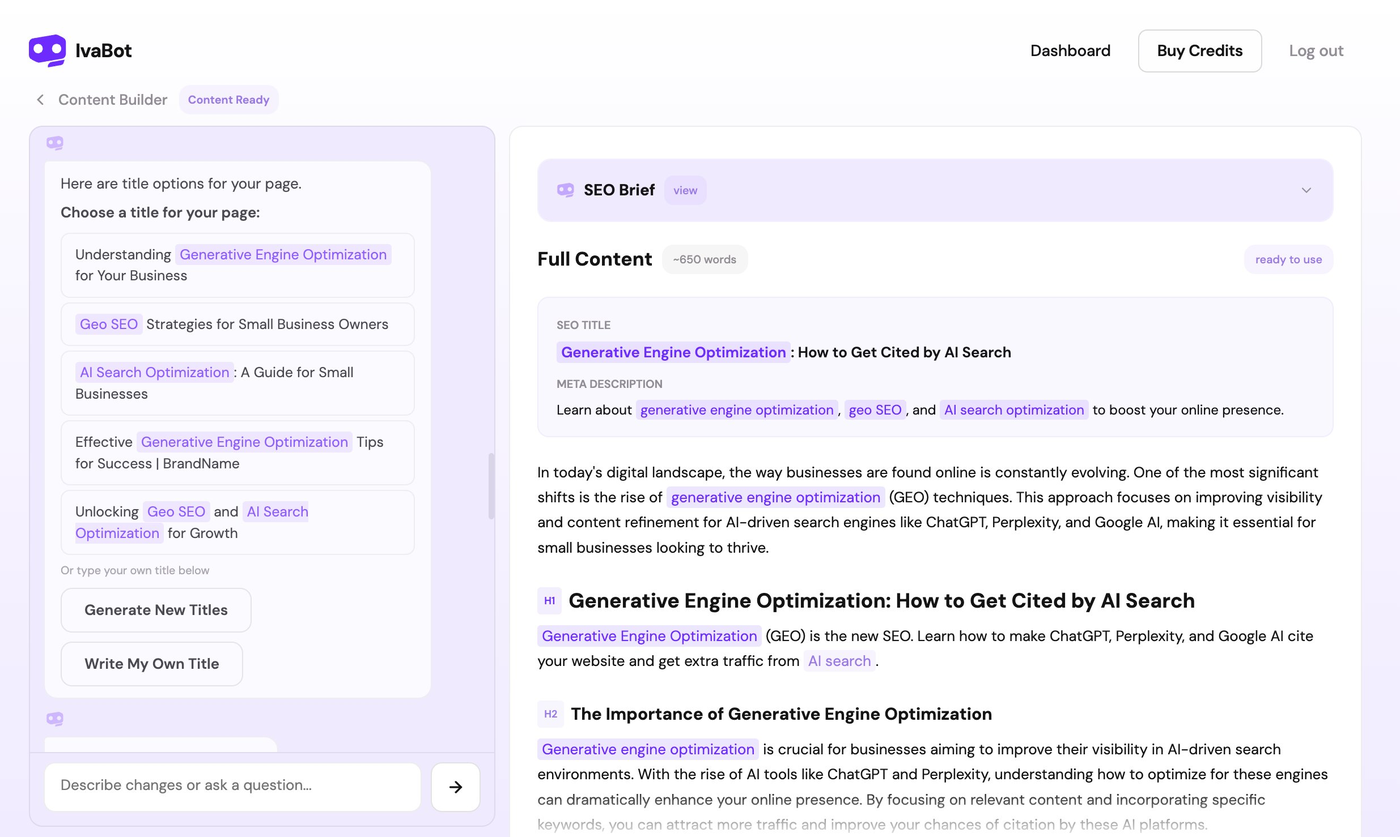Viewport: 1400px width, 837px height.
Task: Click the view tag in SEO Brief
Action: pyautogui.click(x=685, y=190)
